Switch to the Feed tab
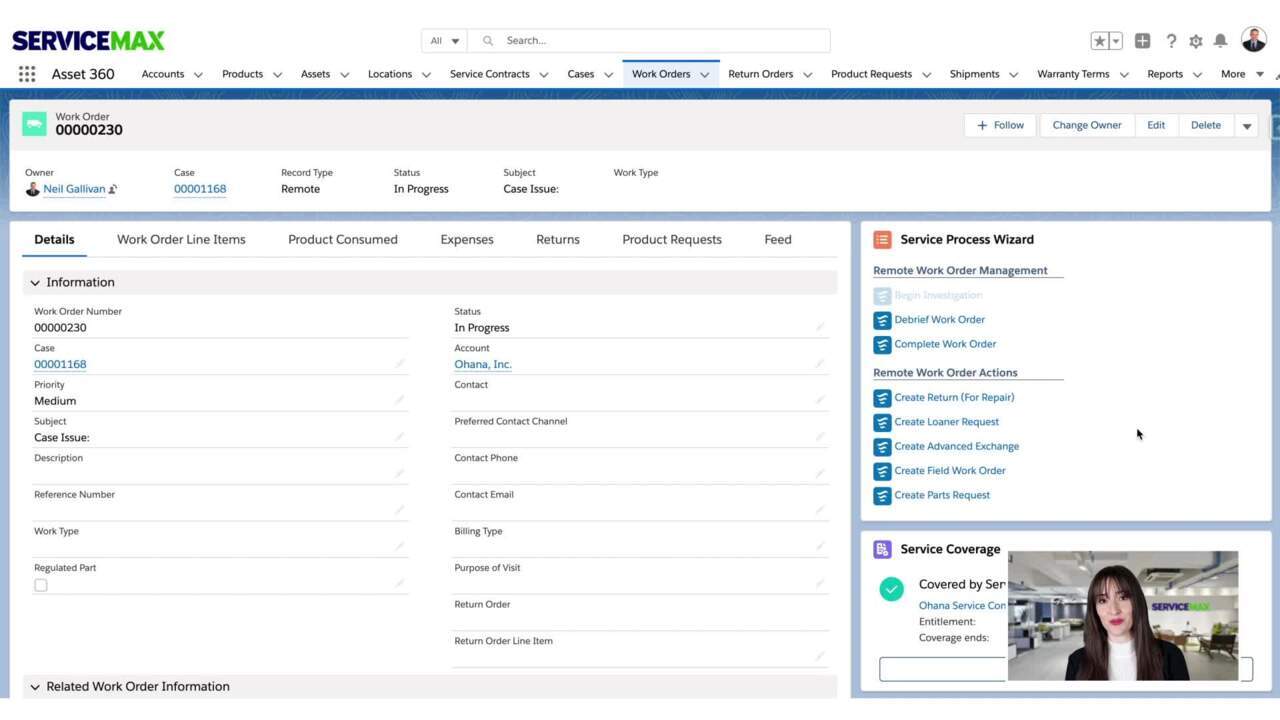The image size is (1280, 720). click(778, 240)
